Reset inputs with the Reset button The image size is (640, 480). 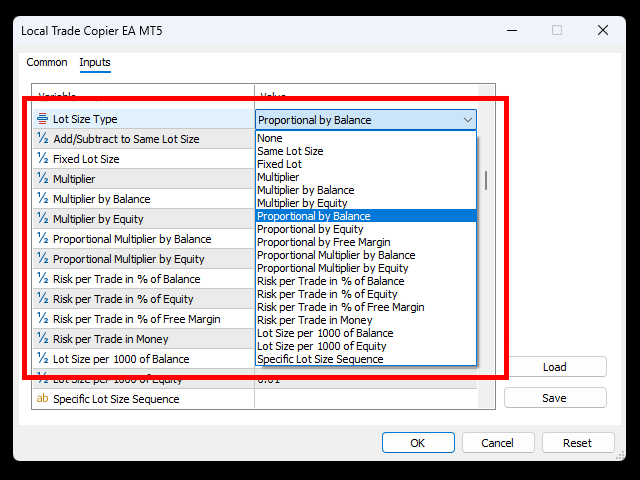pos(578,443)
